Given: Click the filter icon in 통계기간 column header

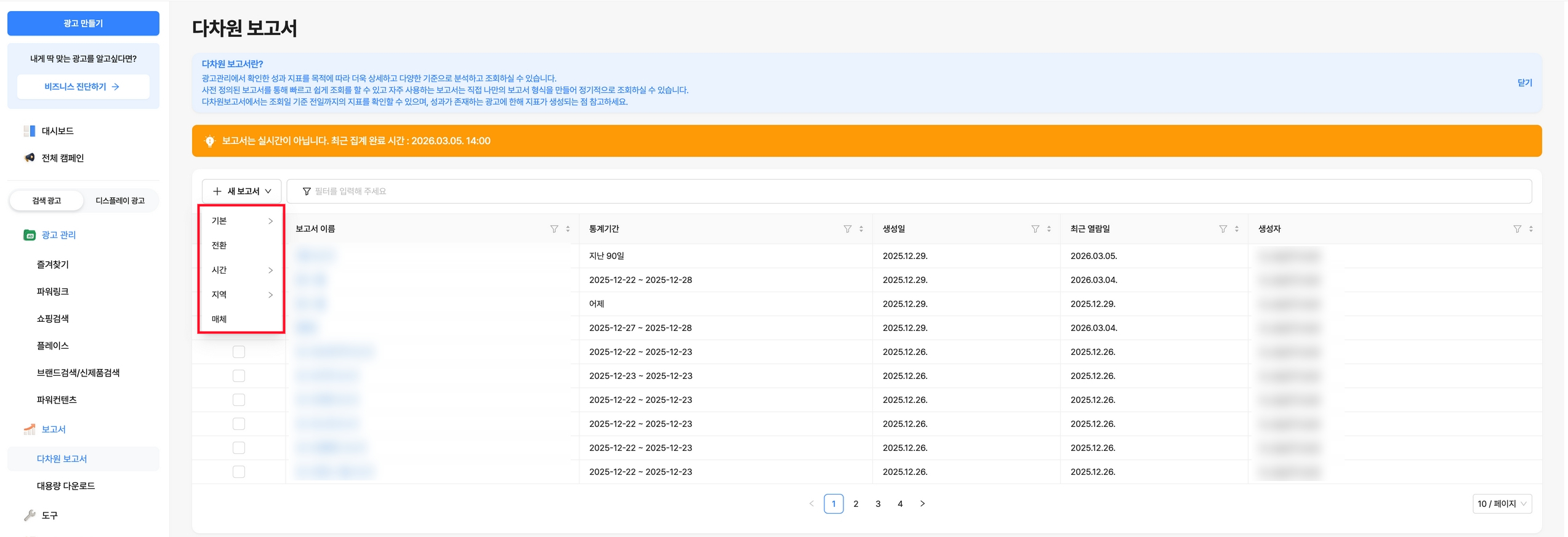Looking at the screenshot, I should tap(848, 229).
